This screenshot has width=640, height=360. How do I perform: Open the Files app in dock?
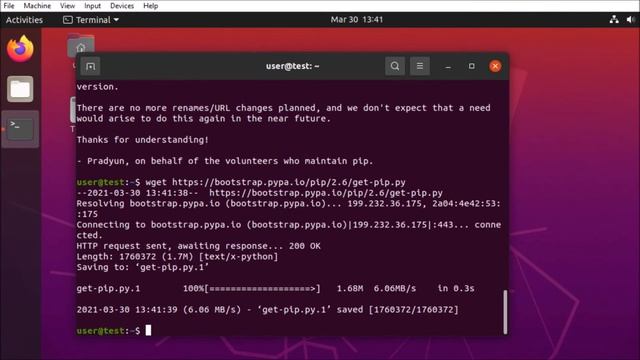pos(20,89)
